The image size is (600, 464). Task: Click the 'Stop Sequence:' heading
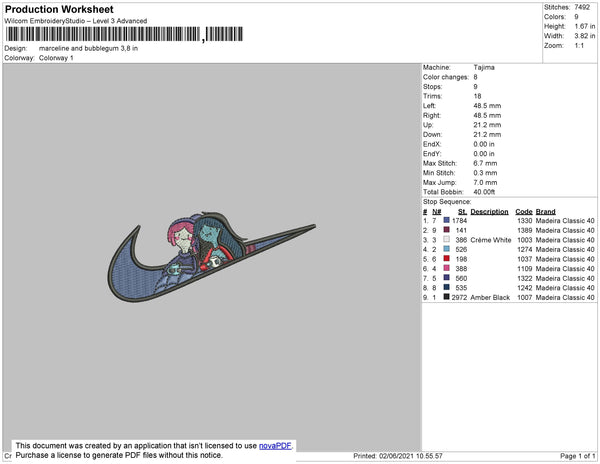[x=447, y=202]
